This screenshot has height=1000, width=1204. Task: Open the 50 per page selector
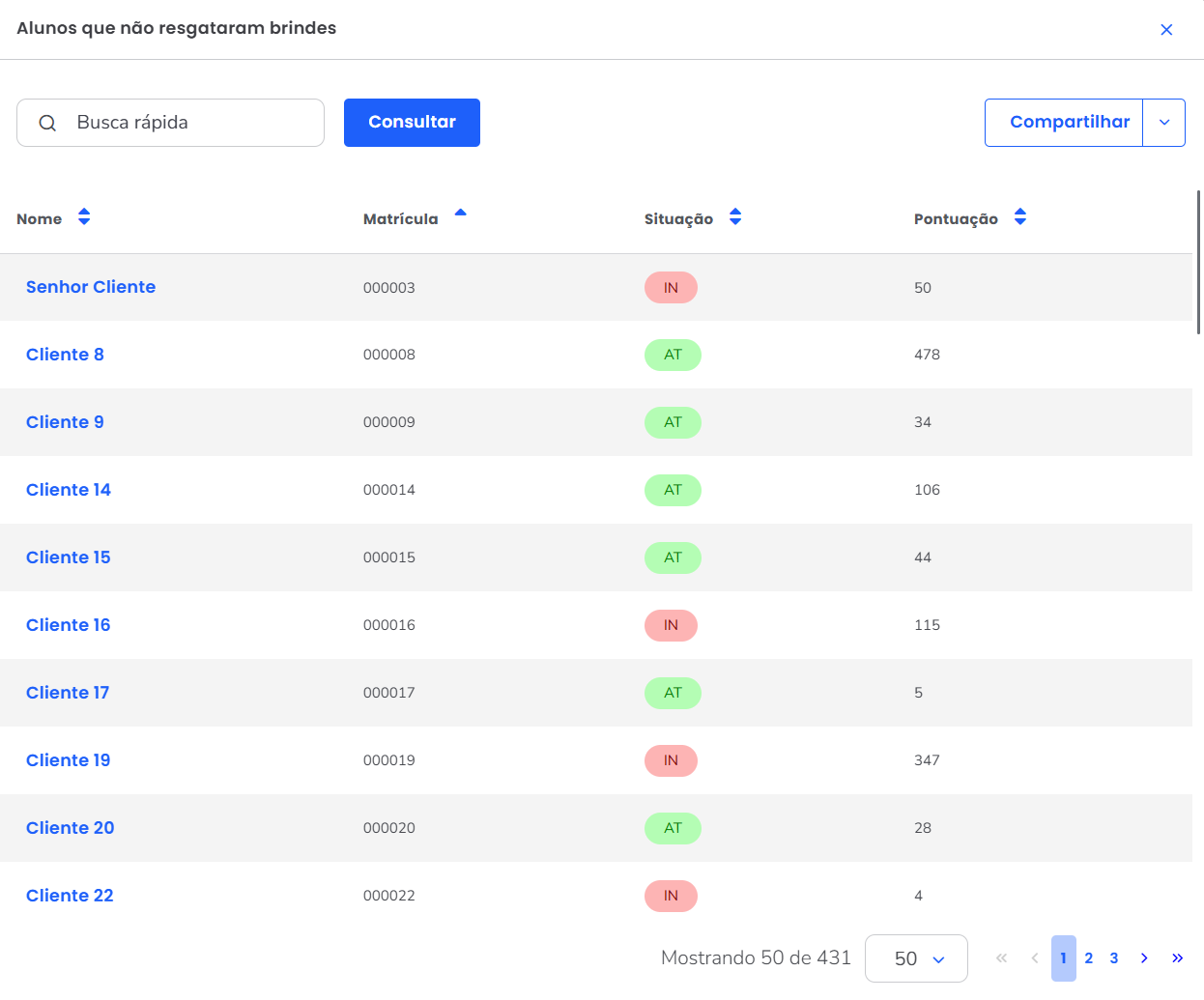tap(916, 958)
